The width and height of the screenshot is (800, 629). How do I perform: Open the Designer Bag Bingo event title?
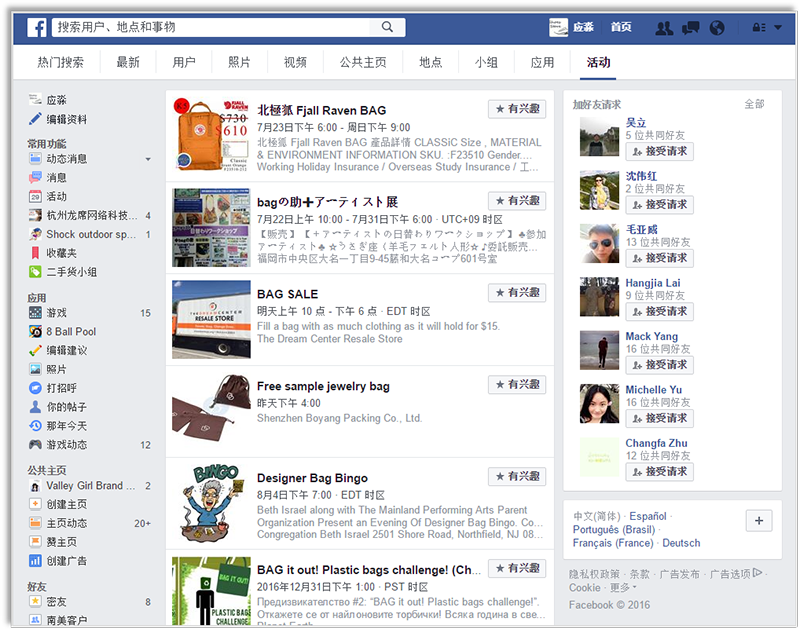[312, 479]
